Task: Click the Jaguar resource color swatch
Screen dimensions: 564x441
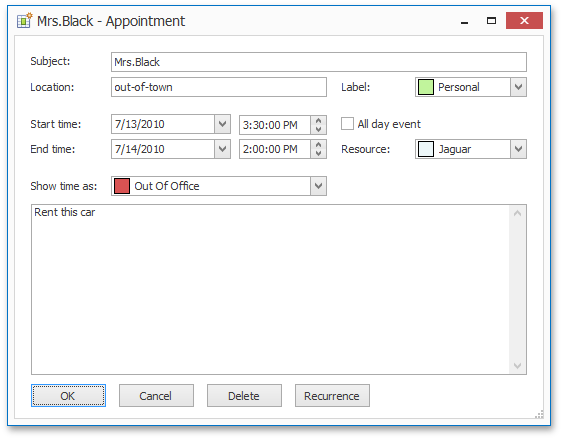Action: coord(426,149)
